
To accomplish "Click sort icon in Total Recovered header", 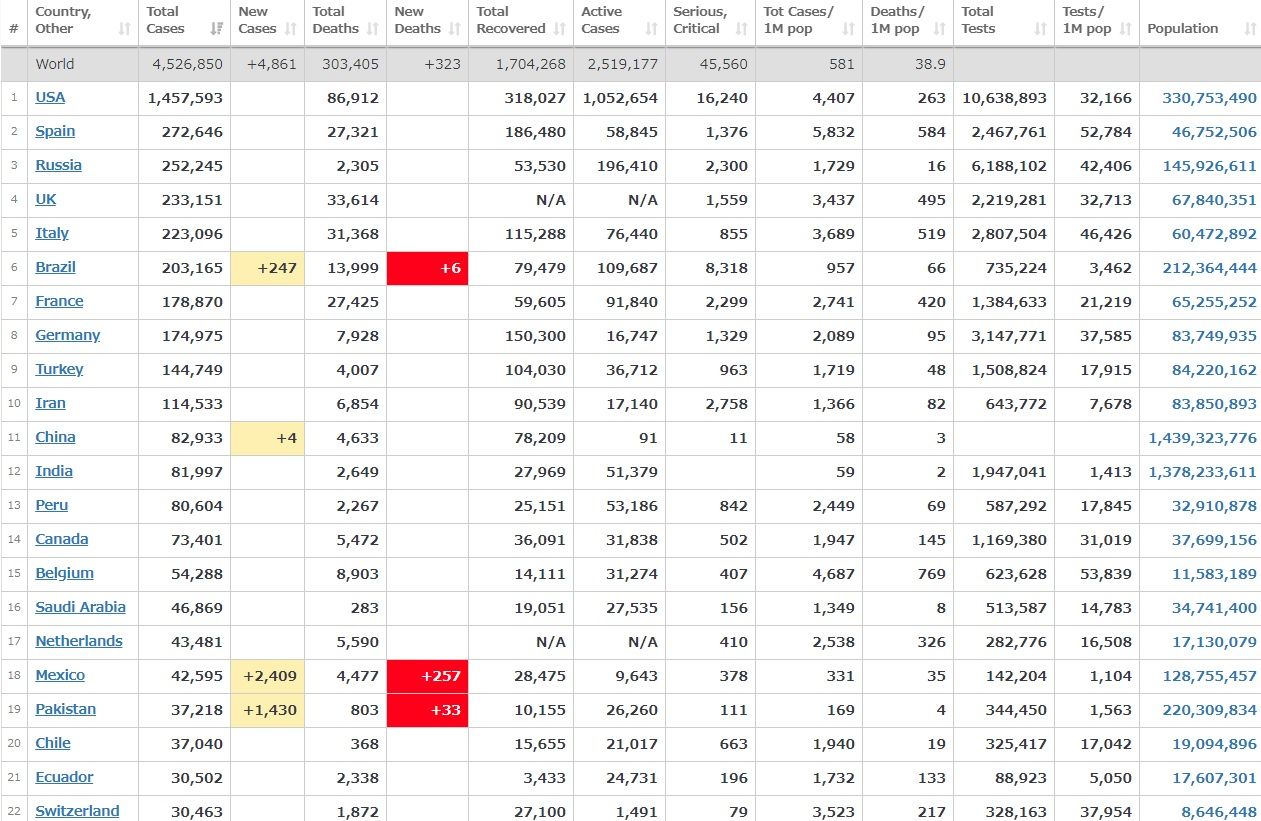I will tap(559, 29).
